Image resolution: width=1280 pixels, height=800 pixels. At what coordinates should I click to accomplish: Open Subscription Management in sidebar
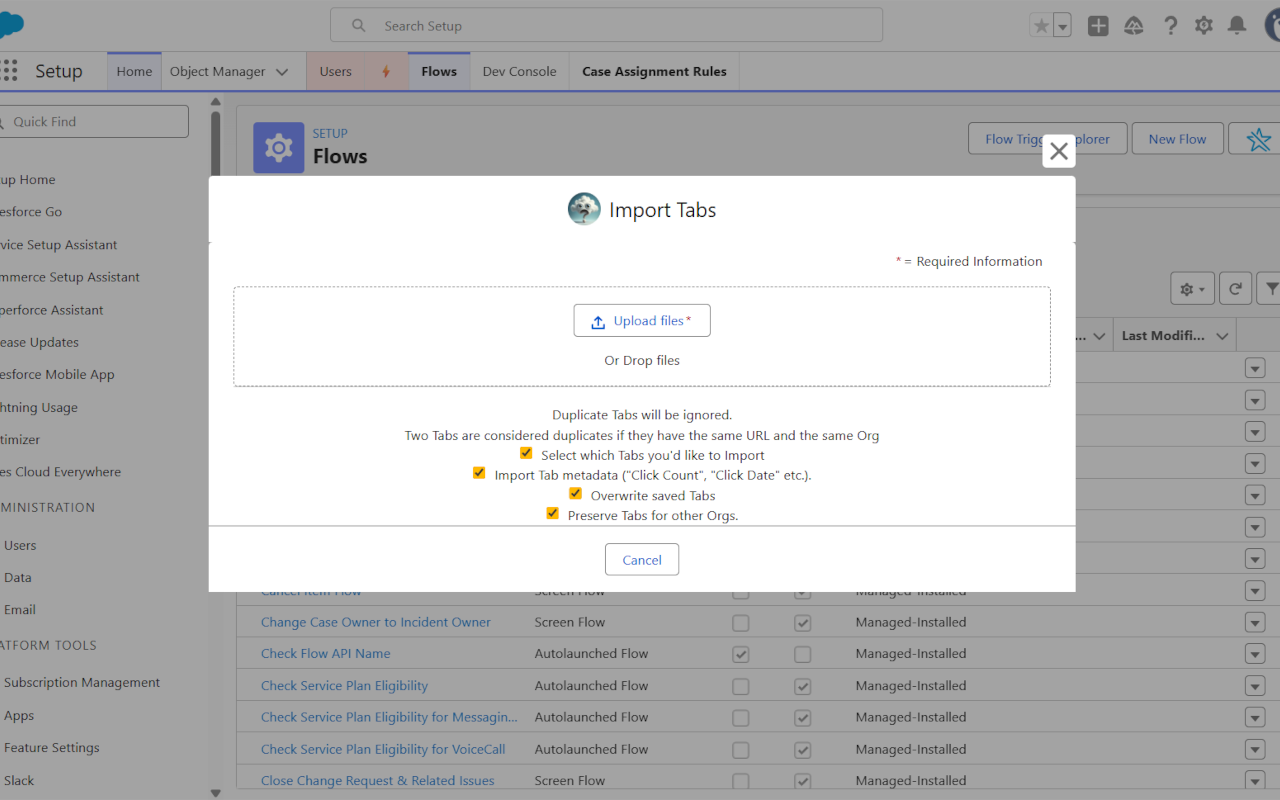pos(82,683)
